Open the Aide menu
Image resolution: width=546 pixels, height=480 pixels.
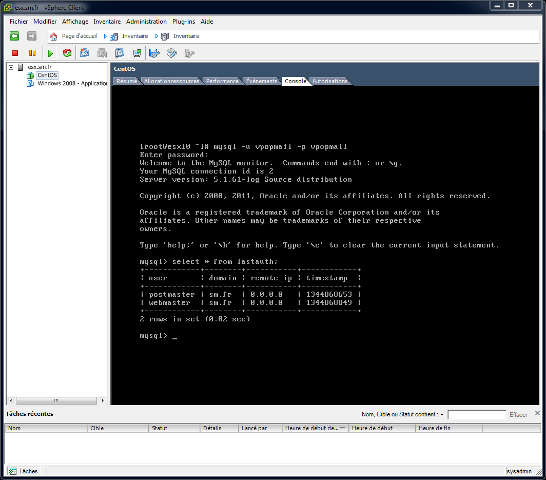206,22
